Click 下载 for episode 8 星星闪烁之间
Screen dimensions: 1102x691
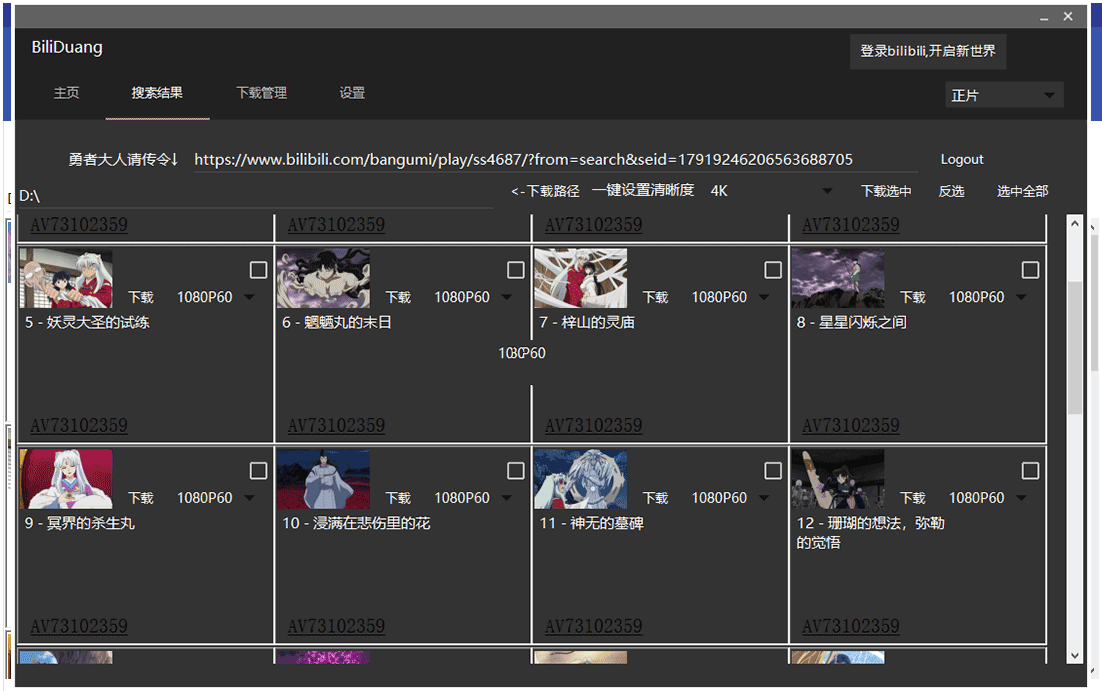coord(913,297)
